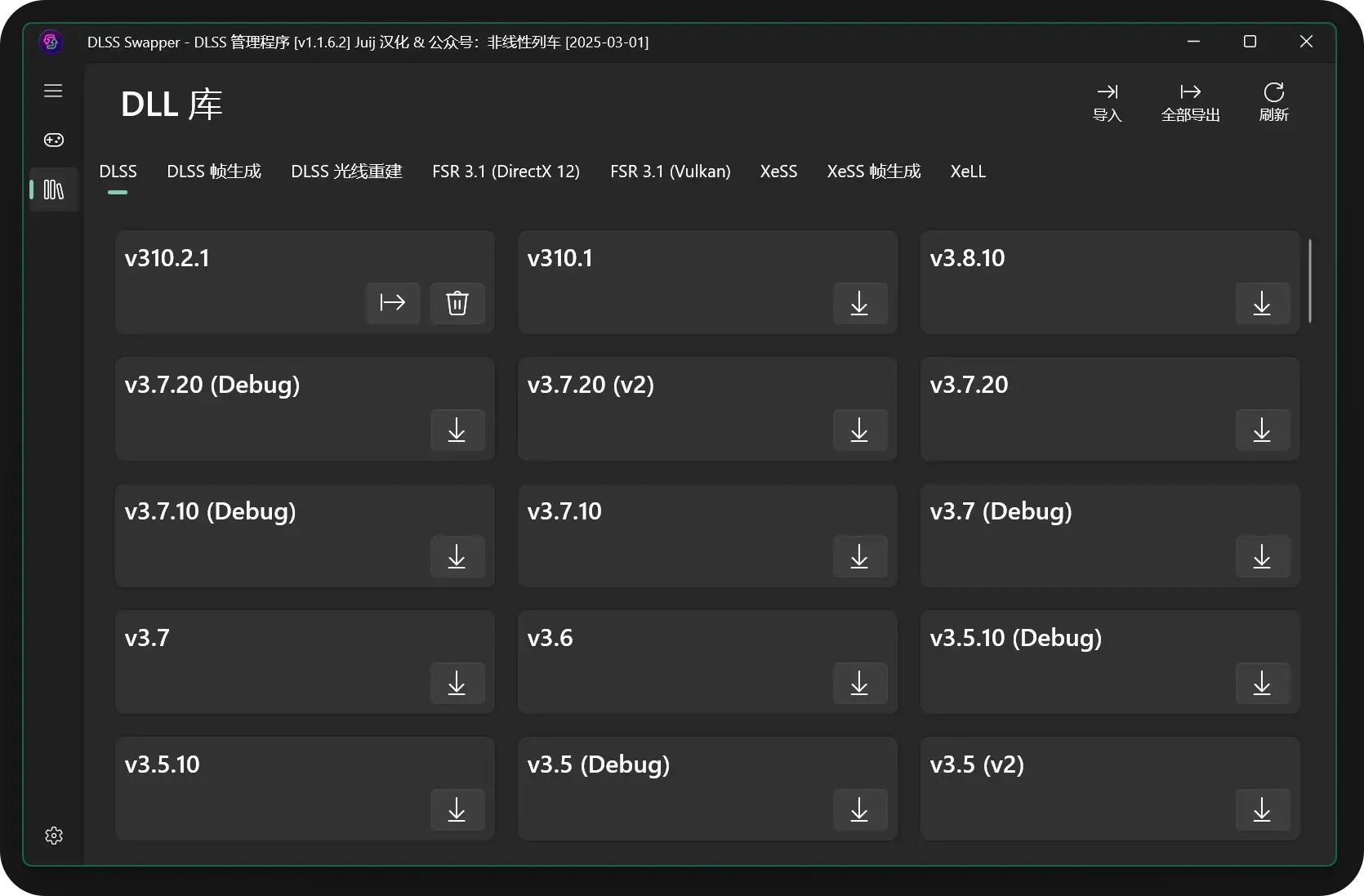Download the v3.7.10 DLL
This screenshot has width=1364, height=896.
click(x=859, y=557)
